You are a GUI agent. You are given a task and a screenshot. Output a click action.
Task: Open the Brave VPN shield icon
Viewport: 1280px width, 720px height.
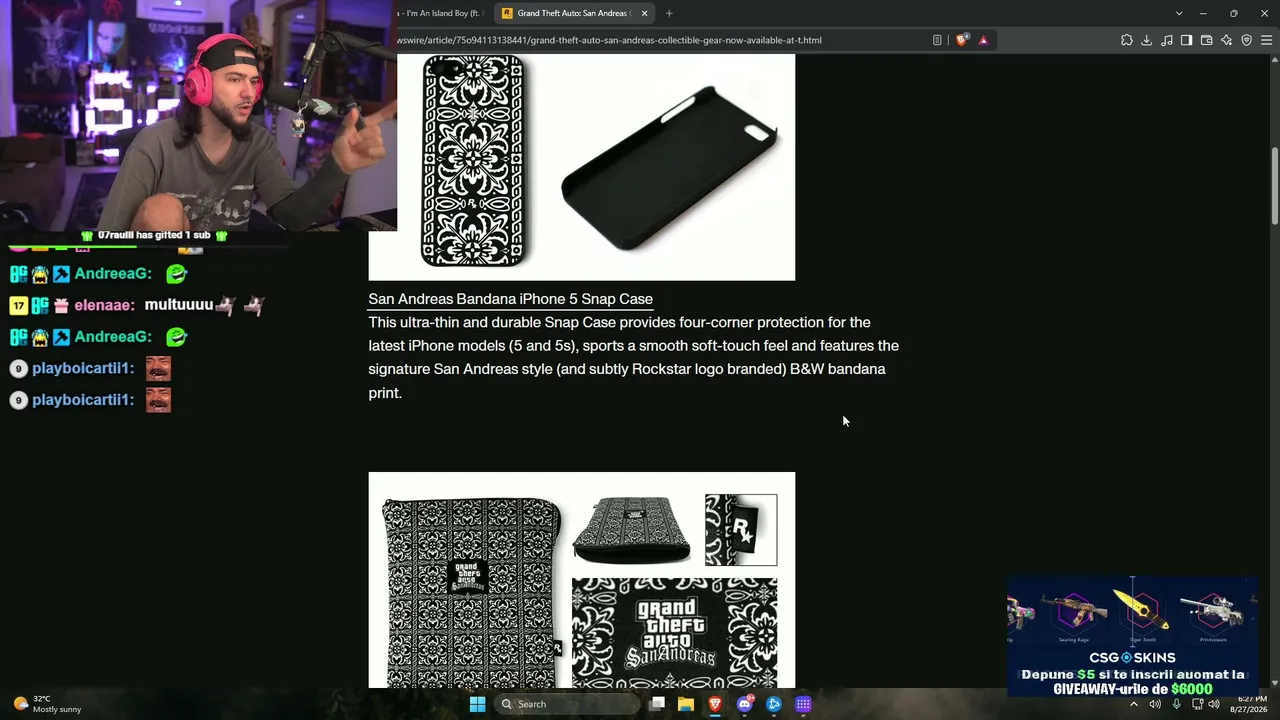click(x=1246, y=40)
